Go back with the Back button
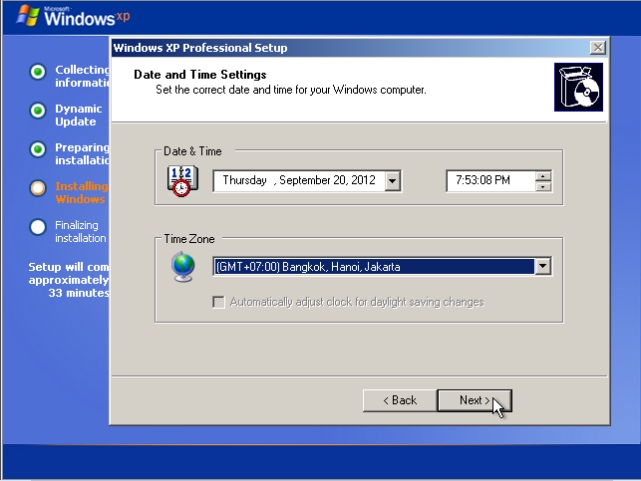This screenshot has height=481, width=641. [x=400, y=400]
